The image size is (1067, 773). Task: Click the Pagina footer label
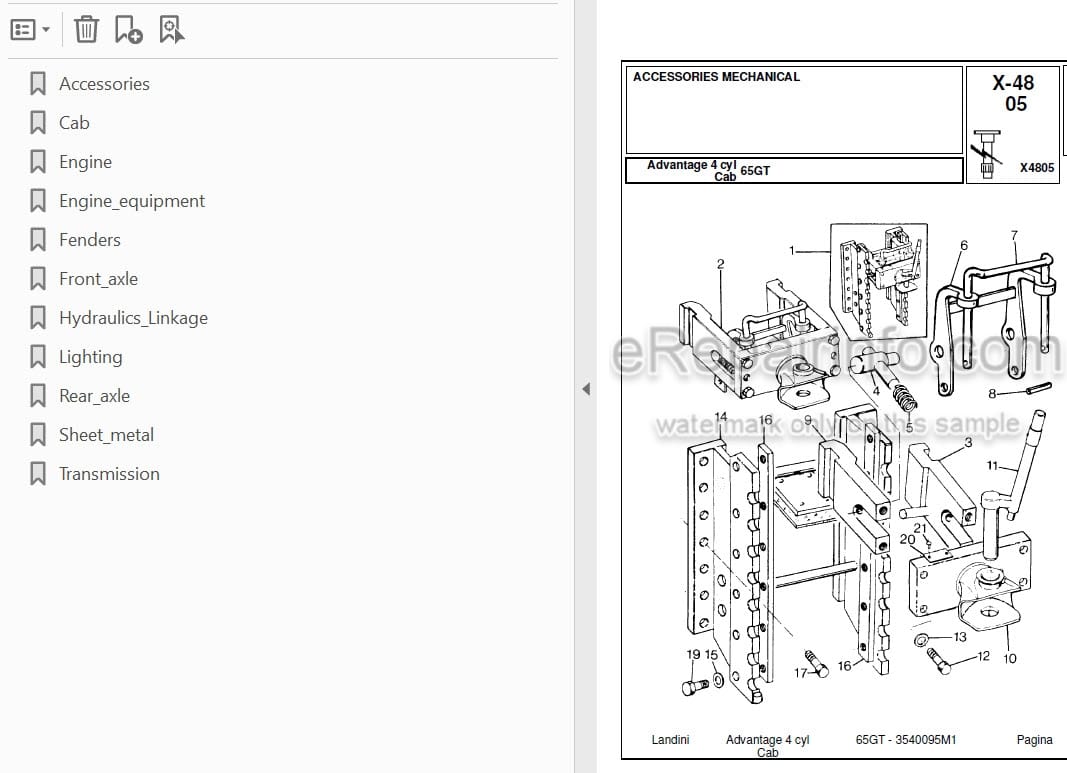point(1034,740)
